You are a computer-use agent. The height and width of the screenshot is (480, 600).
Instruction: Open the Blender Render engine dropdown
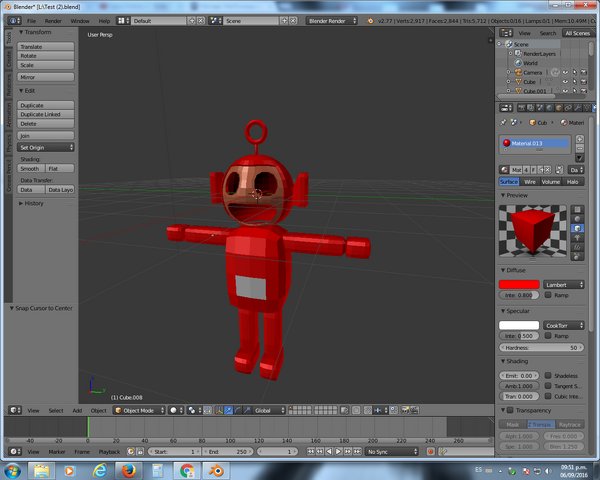pos(332,21)
